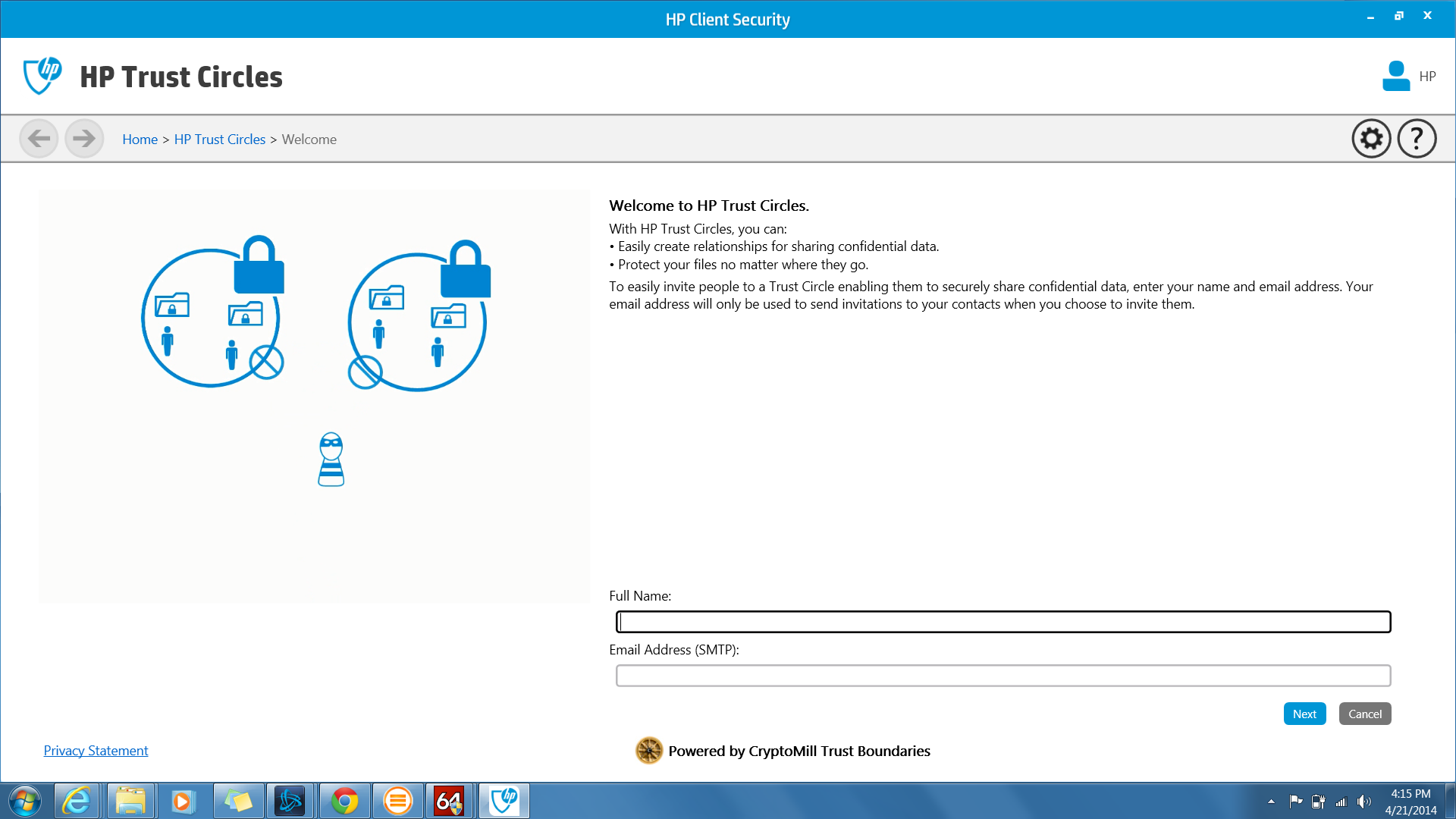Open Internet Explorer from the taskbar
The width and height of the screenshot is (1456, 819).
(x=77, y=801)
